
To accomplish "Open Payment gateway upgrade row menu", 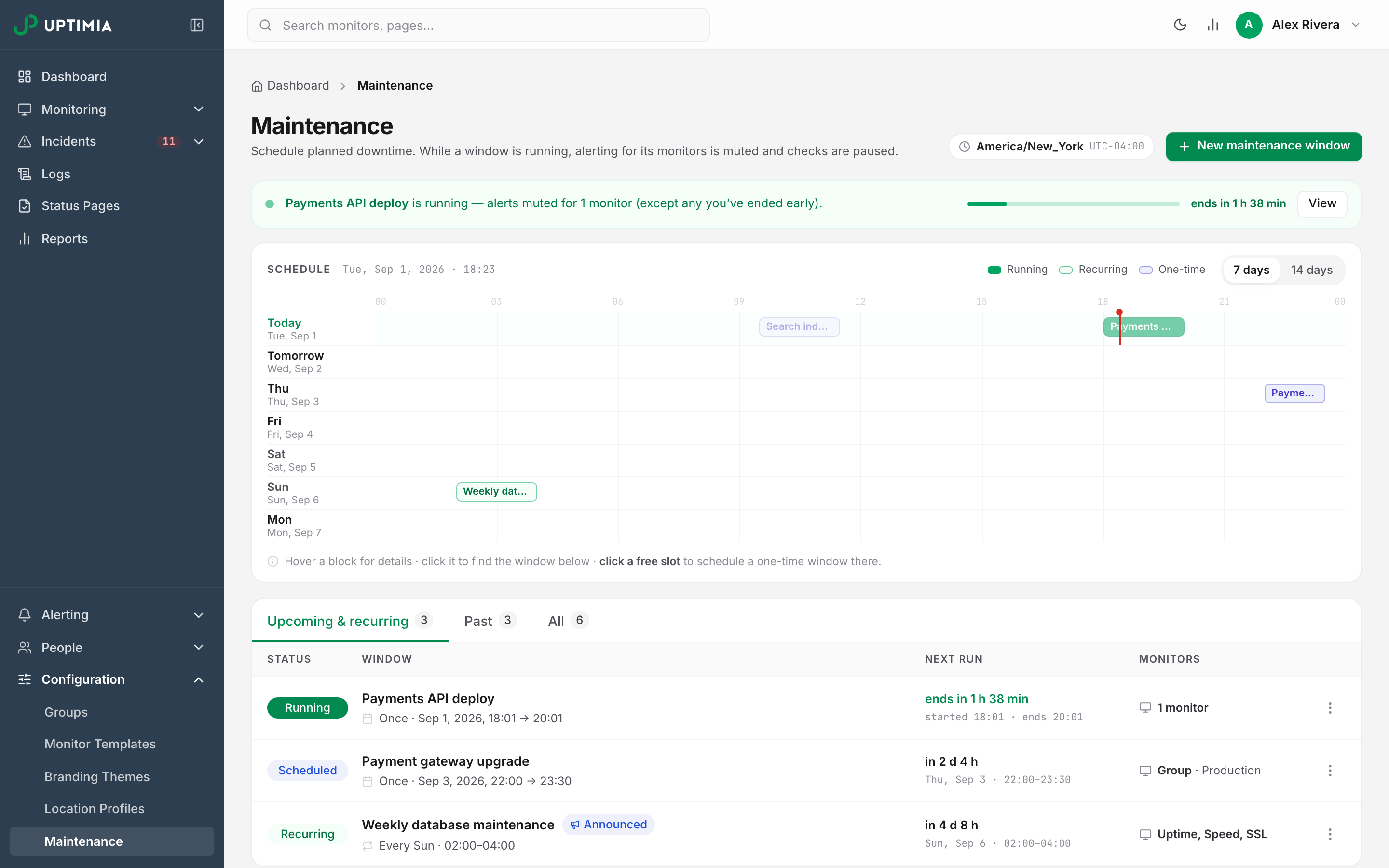I will tap(1329, 771).
